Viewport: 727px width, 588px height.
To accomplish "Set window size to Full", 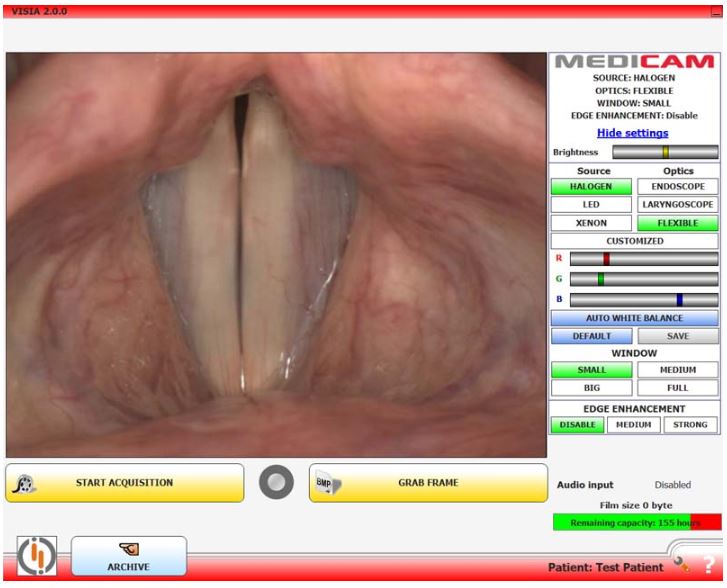I will [677, 387].
